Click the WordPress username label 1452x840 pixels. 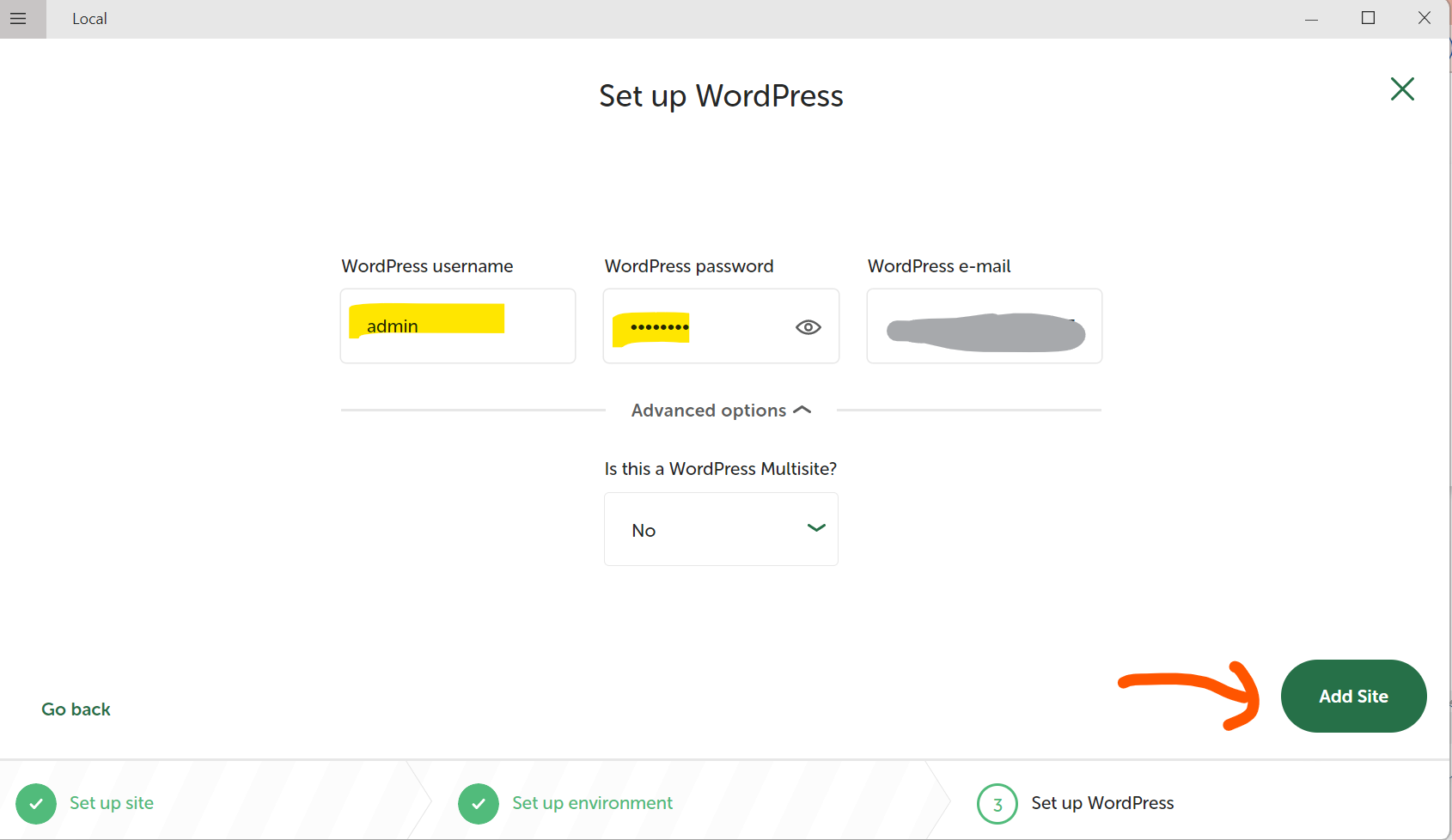427,266
